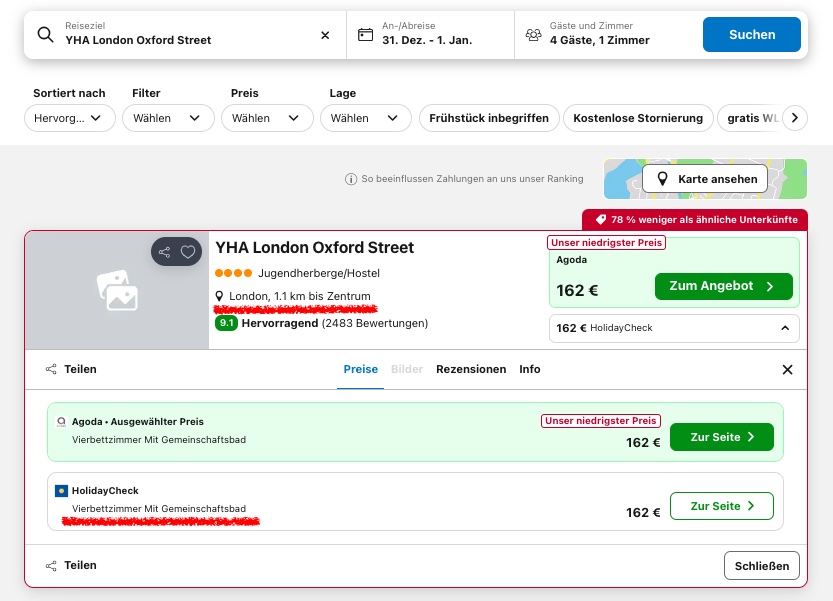Viewport: 833px width, 601px height.
Task: Click the hotel title YHA London Oxford Street
Action: [x=314, y=248]
